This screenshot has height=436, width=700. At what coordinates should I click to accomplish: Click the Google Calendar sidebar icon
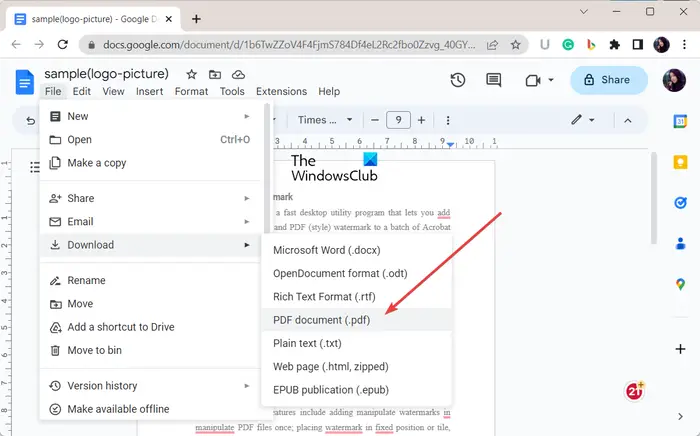(680, 121)
